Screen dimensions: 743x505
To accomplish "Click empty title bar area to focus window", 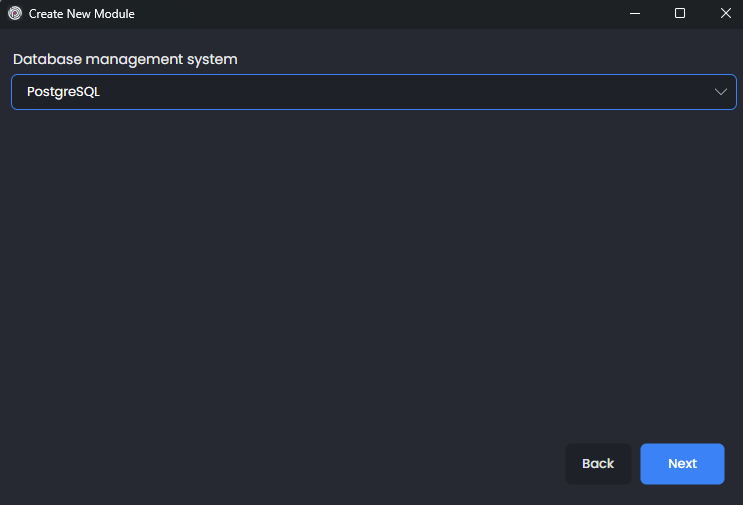I will [380, 14].
